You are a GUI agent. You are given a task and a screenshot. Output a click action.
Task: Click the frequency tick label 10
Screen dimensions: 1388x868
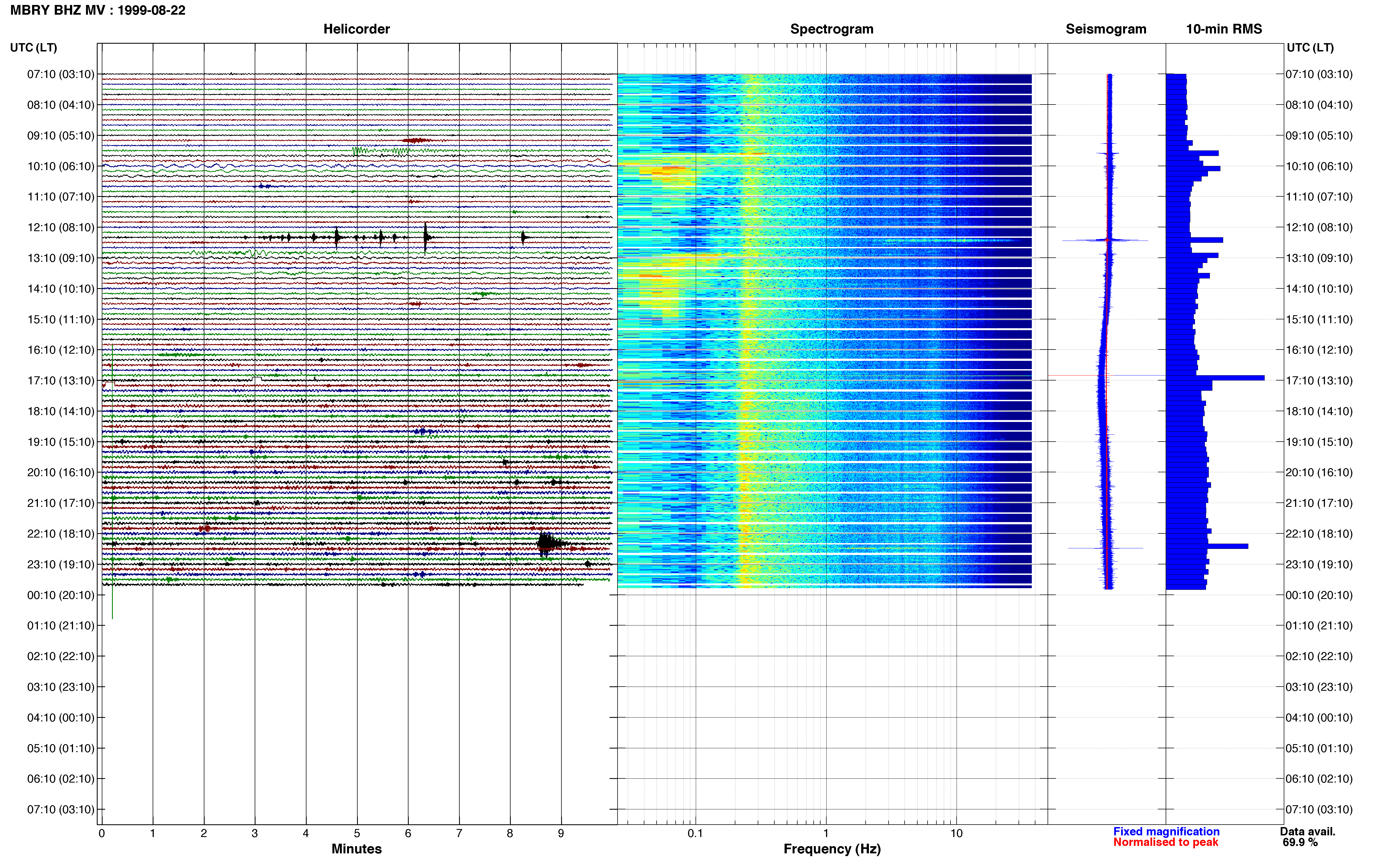(956, 833)
